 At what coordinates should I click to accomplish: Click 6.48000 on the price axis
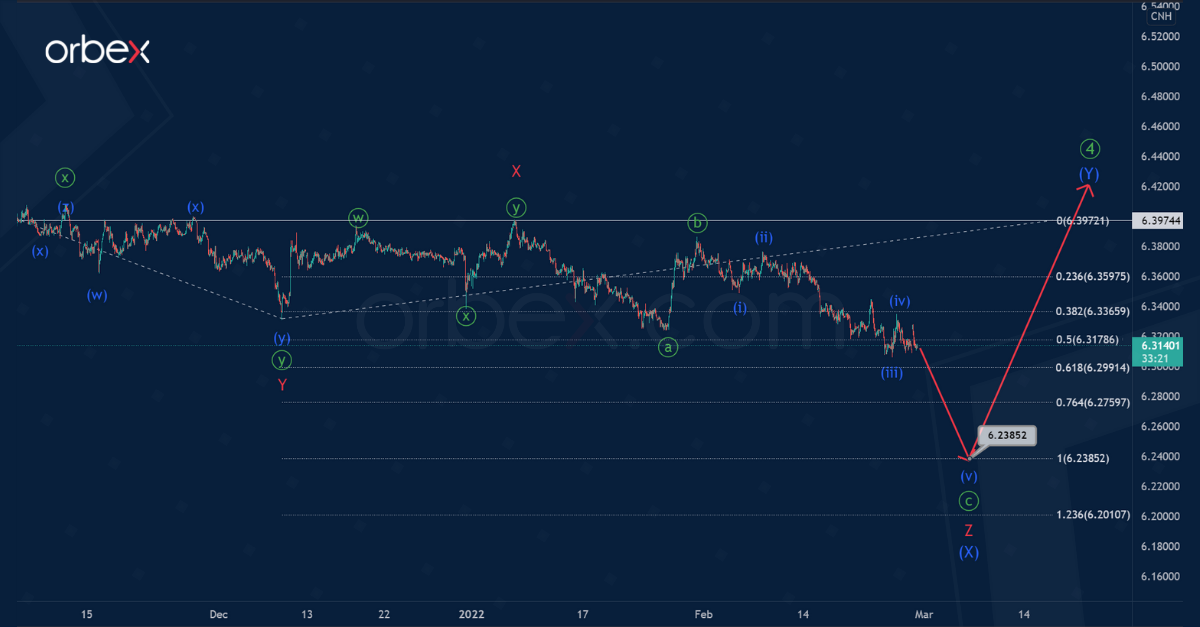1161,97
